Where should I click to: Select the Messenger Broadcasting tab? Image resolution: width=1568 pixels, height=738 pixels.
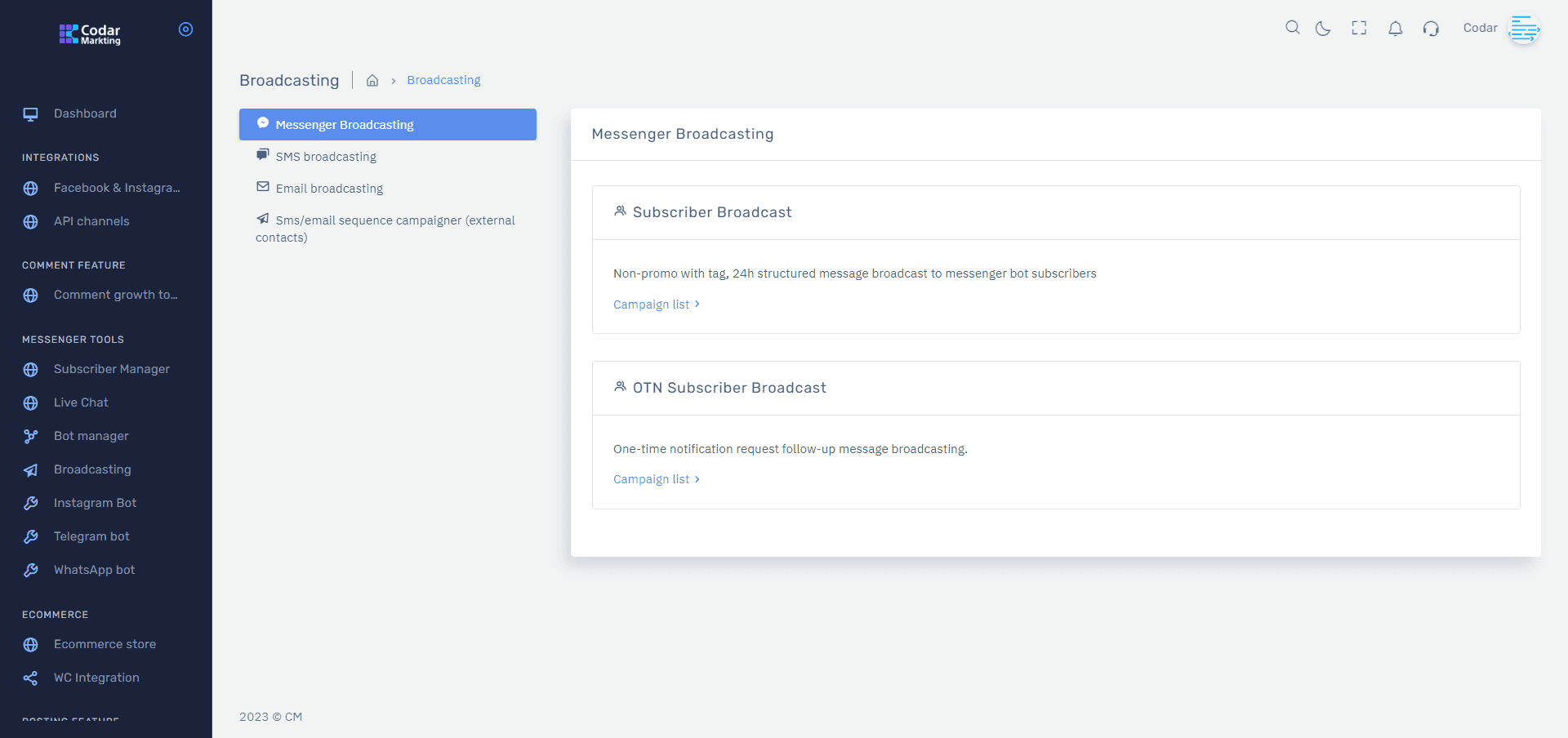pos(387,125)
